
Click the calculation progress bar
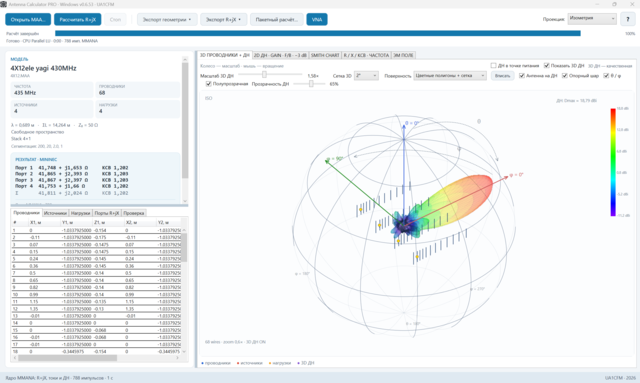tap(318, 33)
